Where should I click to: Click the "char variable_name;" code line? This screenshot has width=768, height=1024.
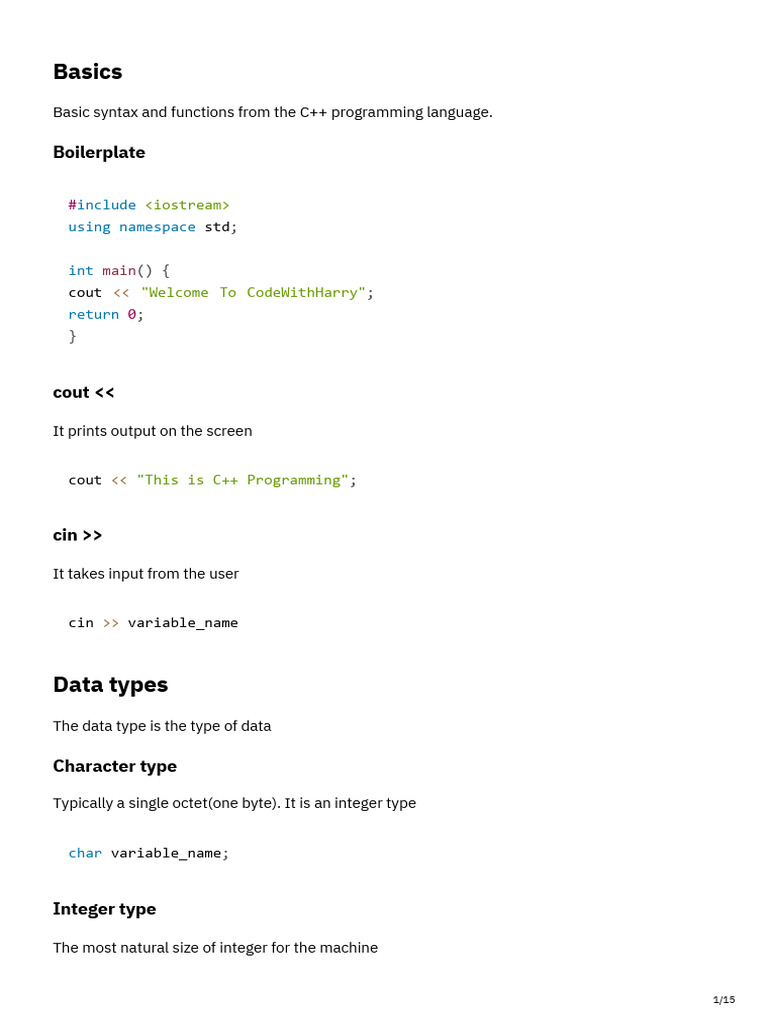pyautogui.click(x=149, y=853)
